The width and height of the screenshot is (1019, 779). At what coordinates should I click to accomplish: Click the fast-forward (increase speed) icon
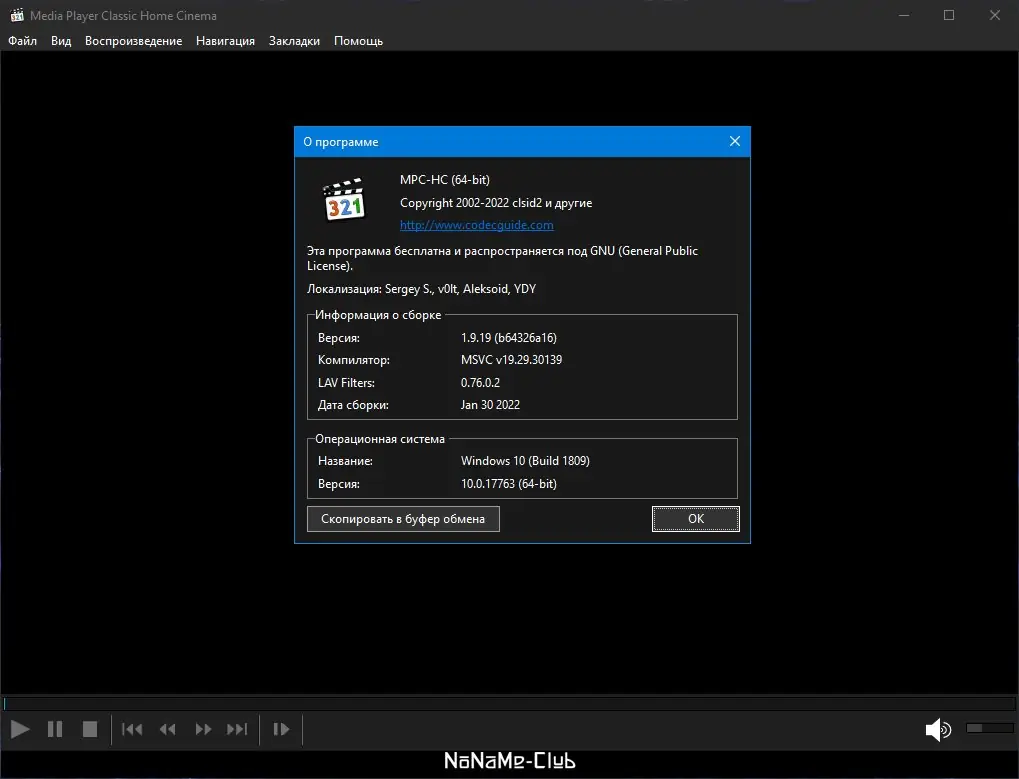203,730
